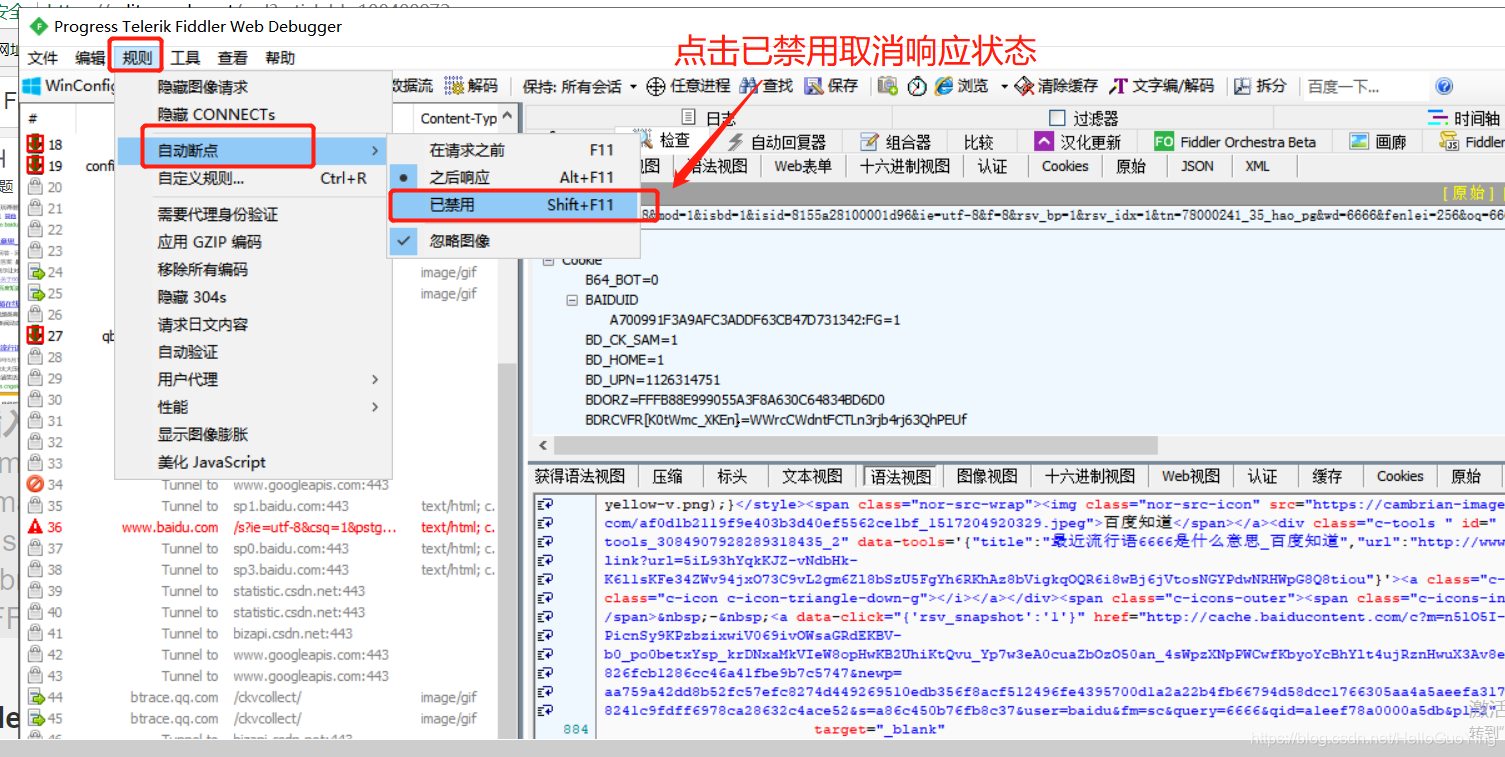Open the Log (日志) tab
The height and width of the screenshot is (757, 1505).
pyautogui.click(x=710, y=118)
